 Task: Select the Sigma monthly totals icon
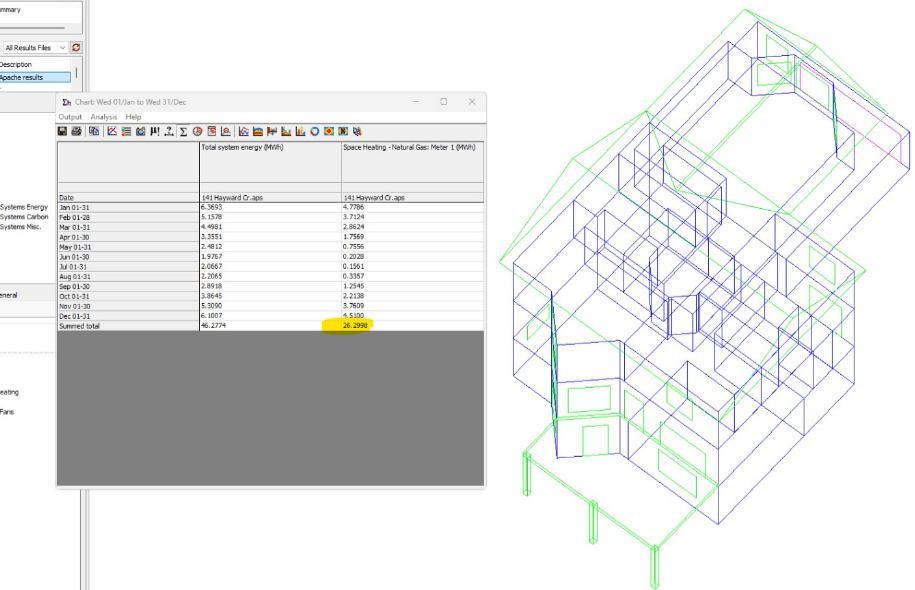(x=183, y=131)
